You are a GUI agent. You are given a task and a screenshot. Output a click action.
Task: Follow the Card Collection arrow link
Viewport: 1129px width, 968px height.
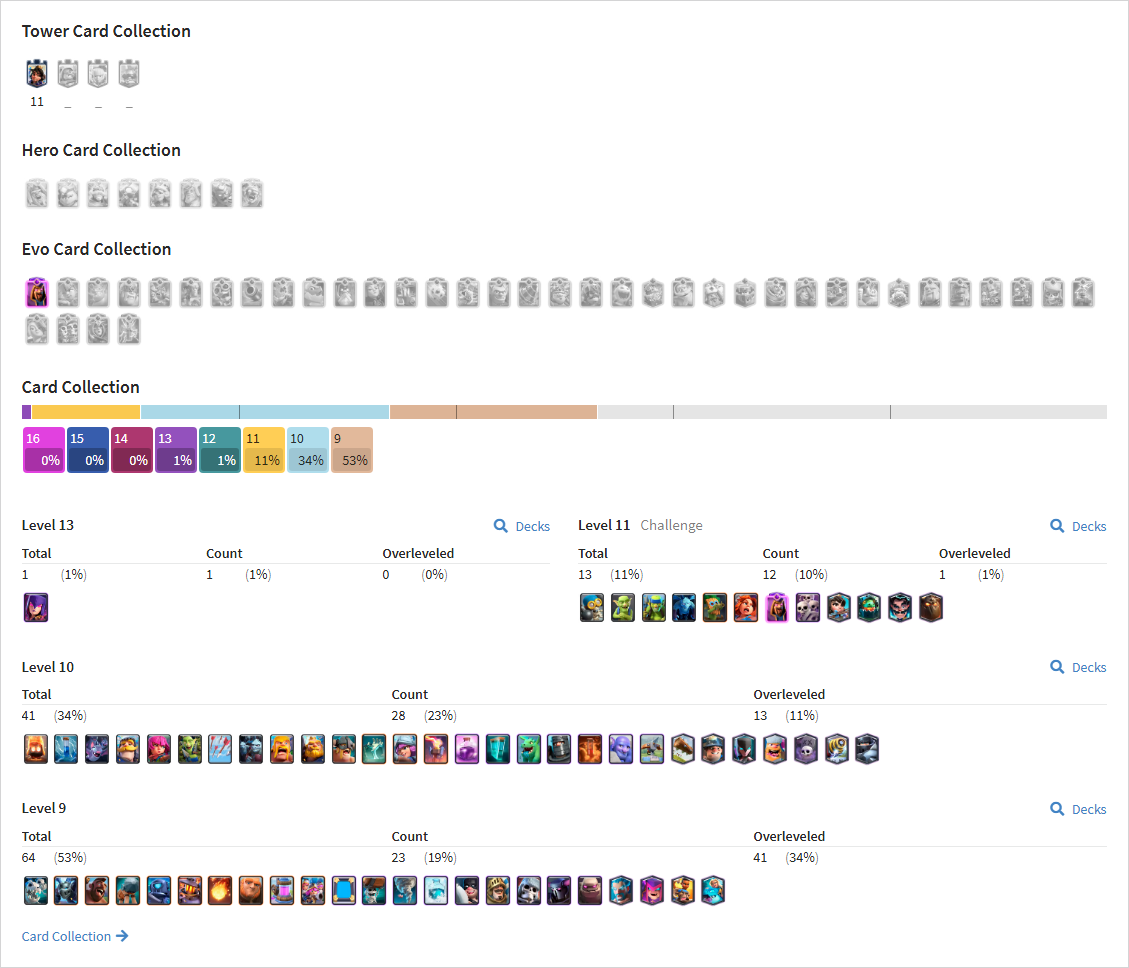coord(75,936)
